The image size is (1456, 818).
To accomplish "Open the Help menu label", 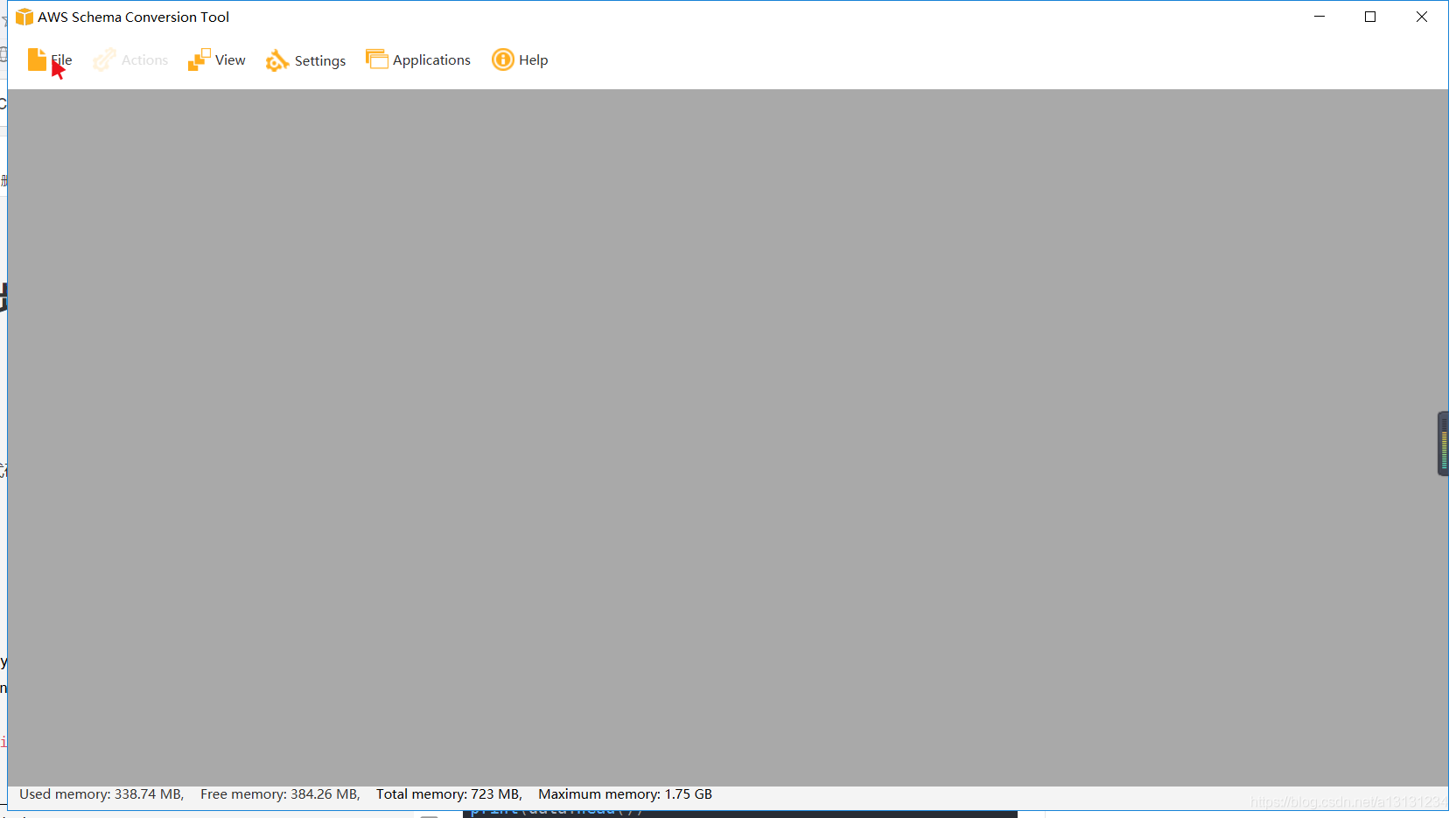I will (533, 60).
